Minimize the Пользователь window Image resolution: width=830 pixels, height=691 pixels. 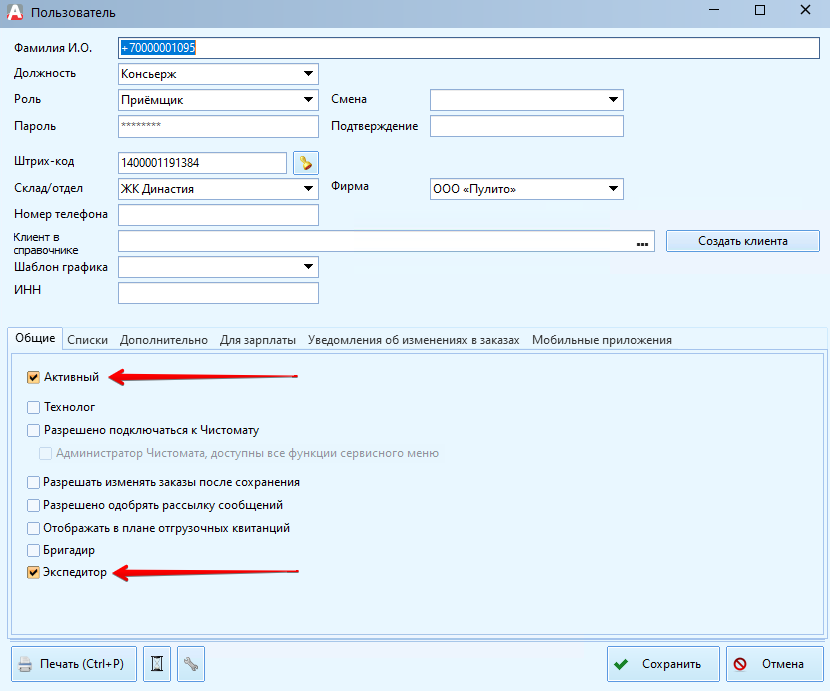pos(714,12)
